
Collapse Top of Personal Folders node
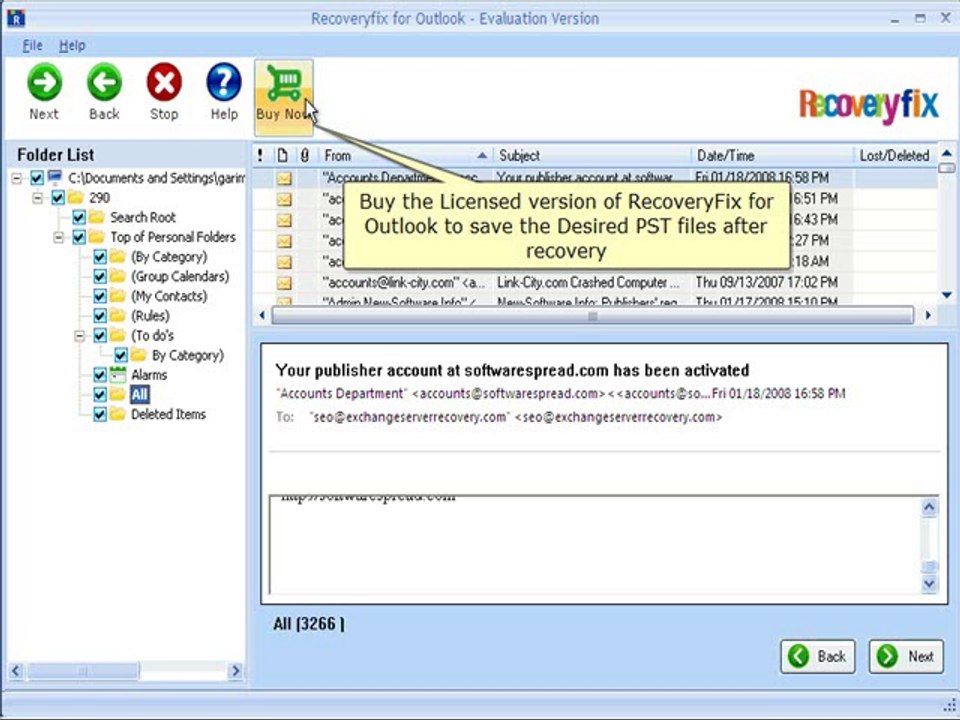pos(58,237)
